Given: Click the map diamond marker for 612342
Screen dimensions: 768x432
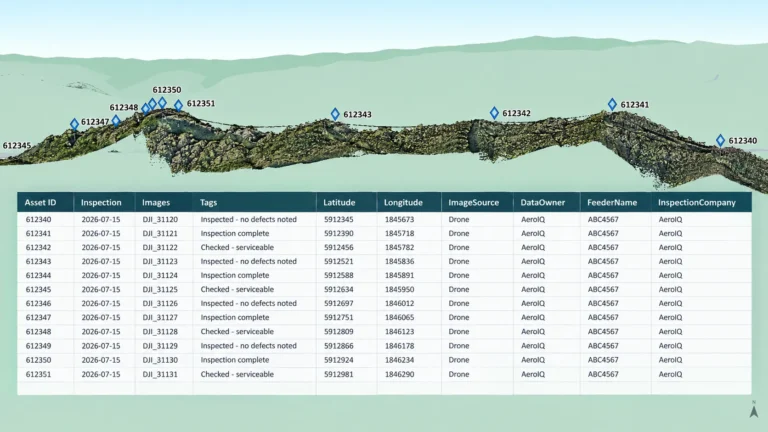Looking at the screenshot, I should pos(494,113).
